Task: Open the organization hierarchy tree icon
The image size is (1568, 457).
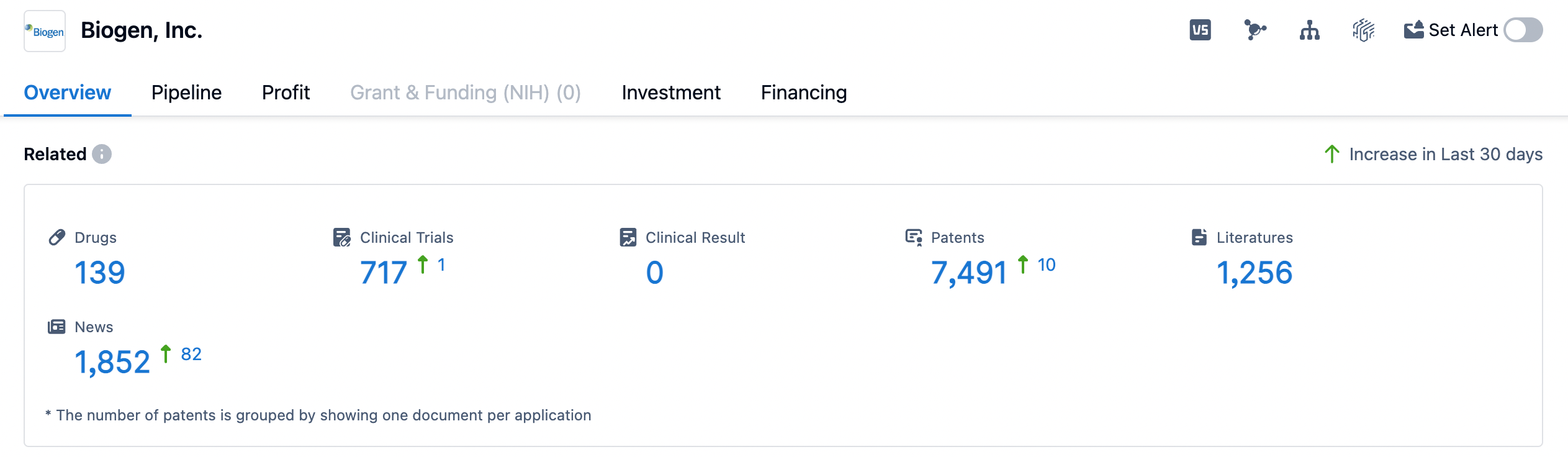Action: pyautogui.click(x=1309, y=30)
